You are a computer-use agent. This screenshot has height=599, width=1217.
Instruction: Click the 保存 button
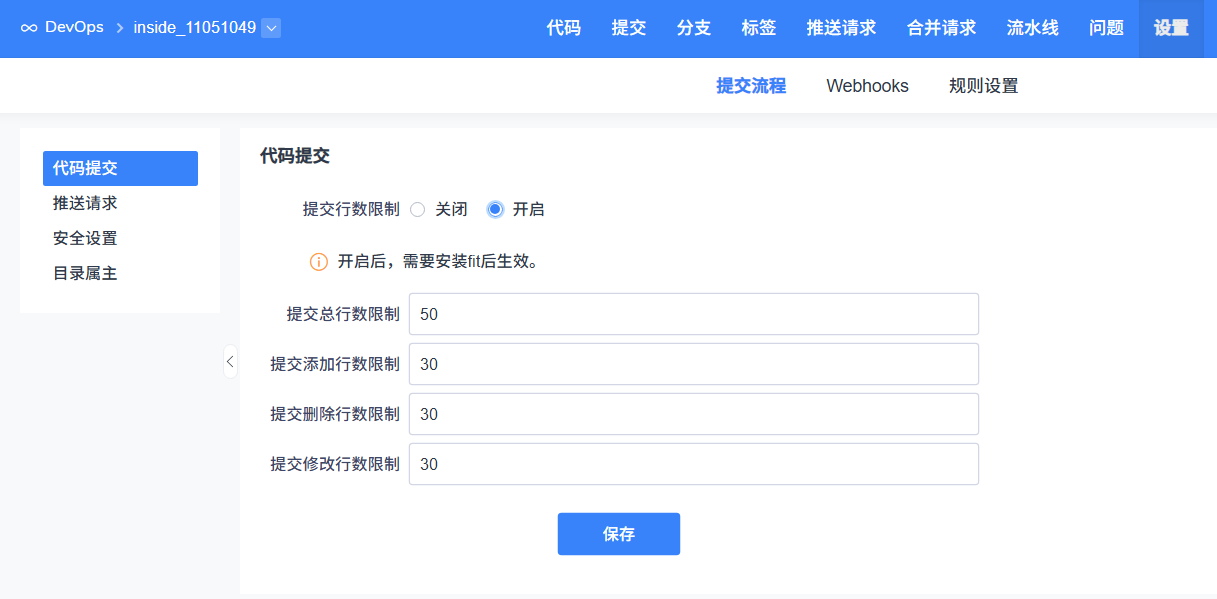[618, 534]
